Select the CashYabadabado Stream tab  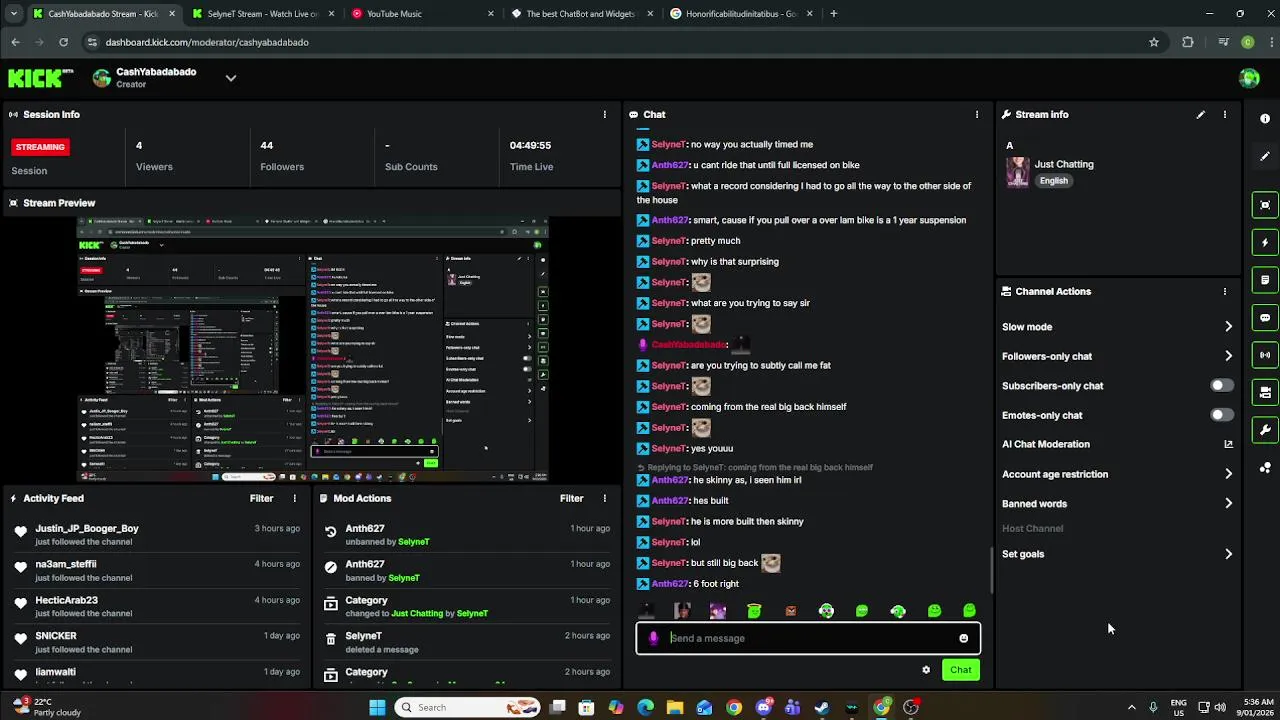[x=103, y=14]
